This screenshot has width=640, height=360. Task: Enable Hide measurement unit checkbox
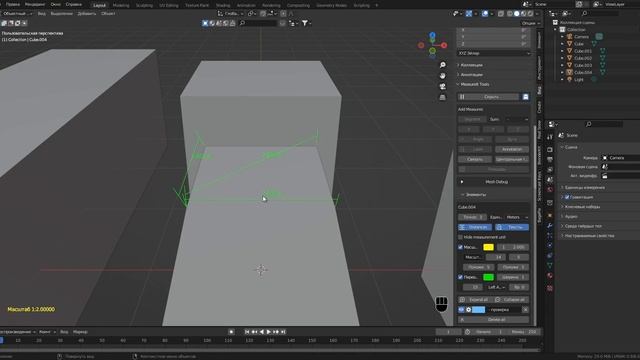point(460,237)
